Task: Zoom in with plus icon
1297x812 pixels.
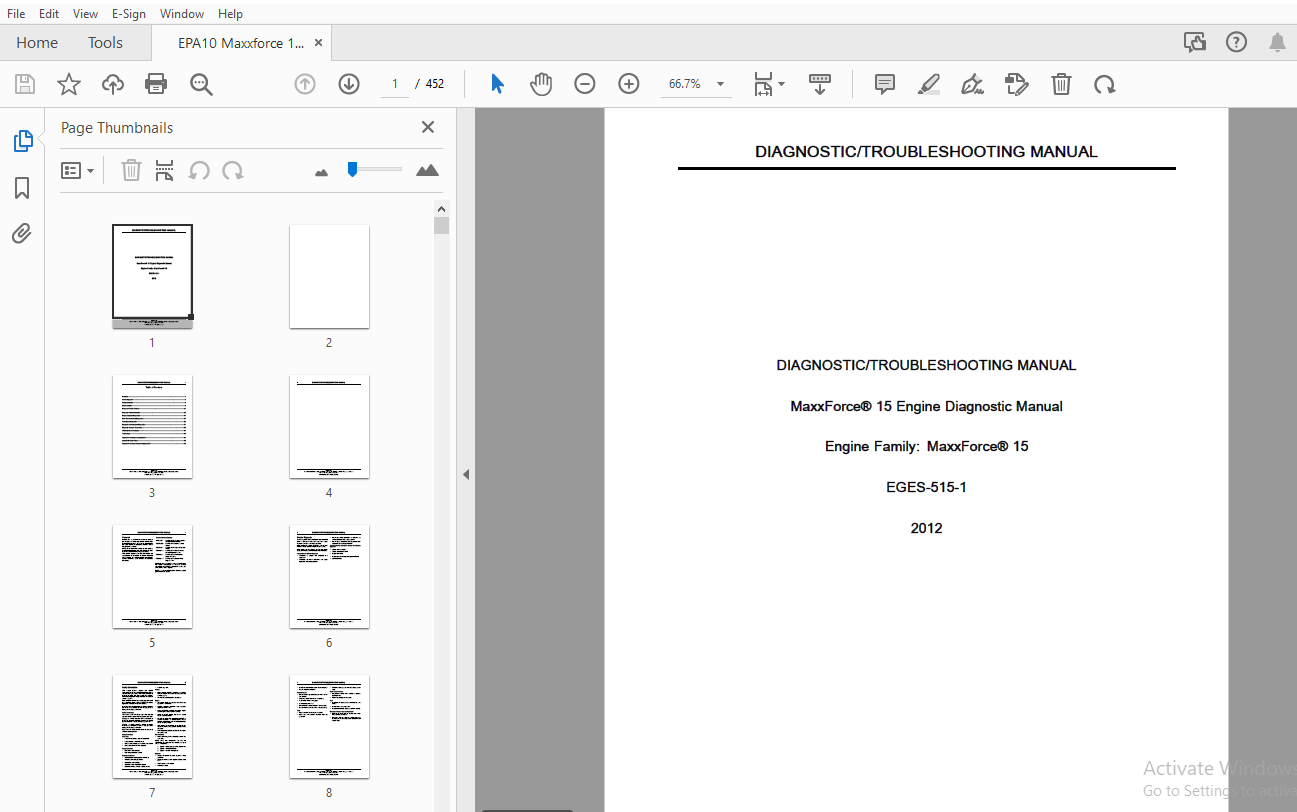Action: pyautogui.click(x=629, y=84)
